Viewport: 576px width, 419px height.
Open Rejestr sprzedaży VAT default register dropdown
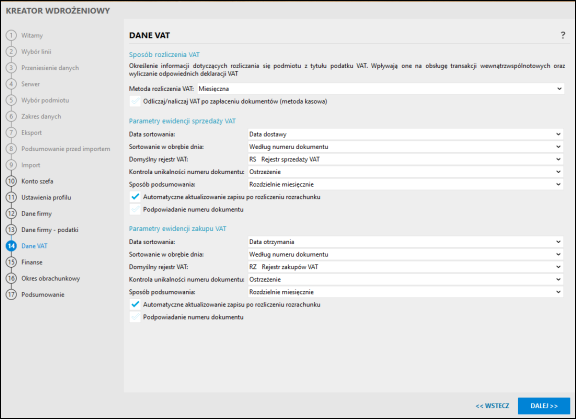click(405, 159)
